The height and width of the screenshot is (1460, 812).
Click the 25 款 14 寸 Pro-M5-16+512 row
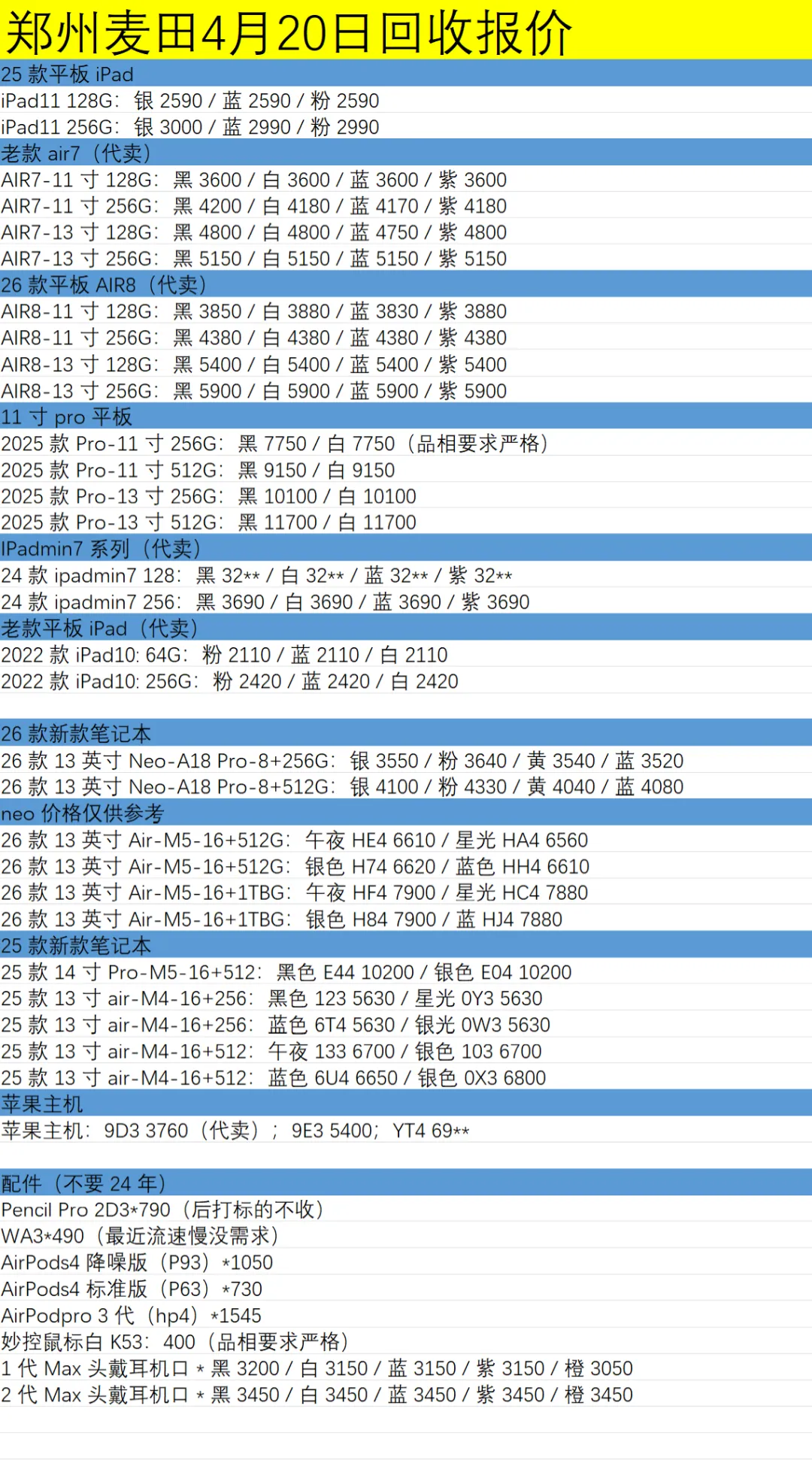point(406,971)
